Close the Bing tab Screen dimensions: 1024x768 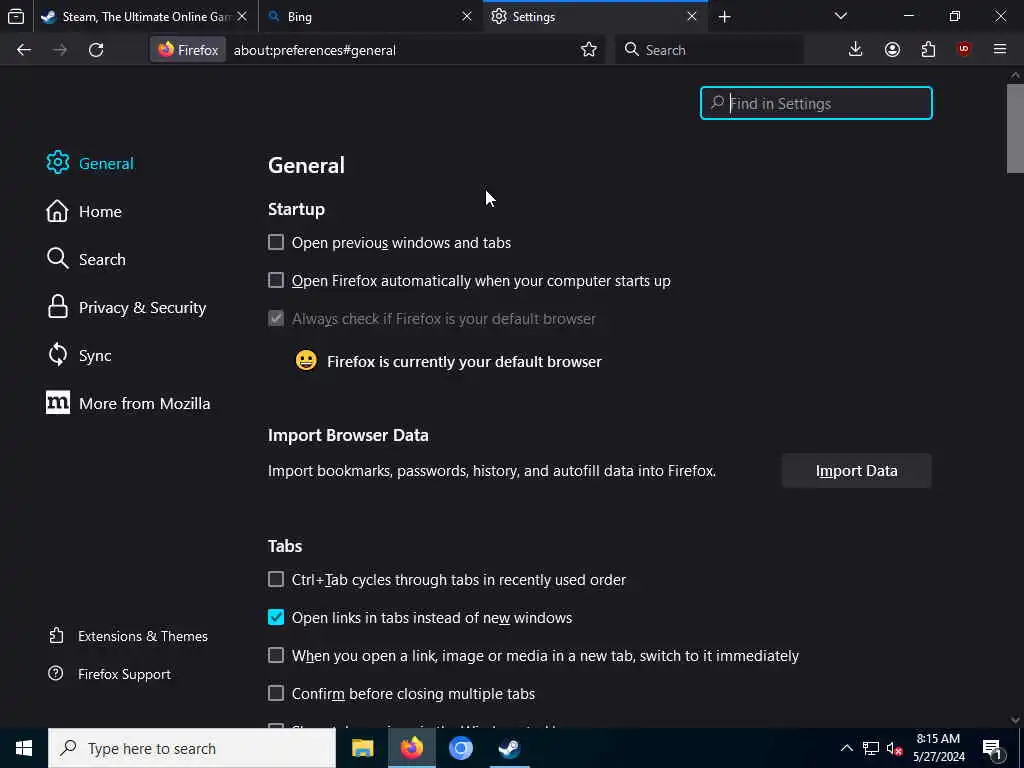467,17
